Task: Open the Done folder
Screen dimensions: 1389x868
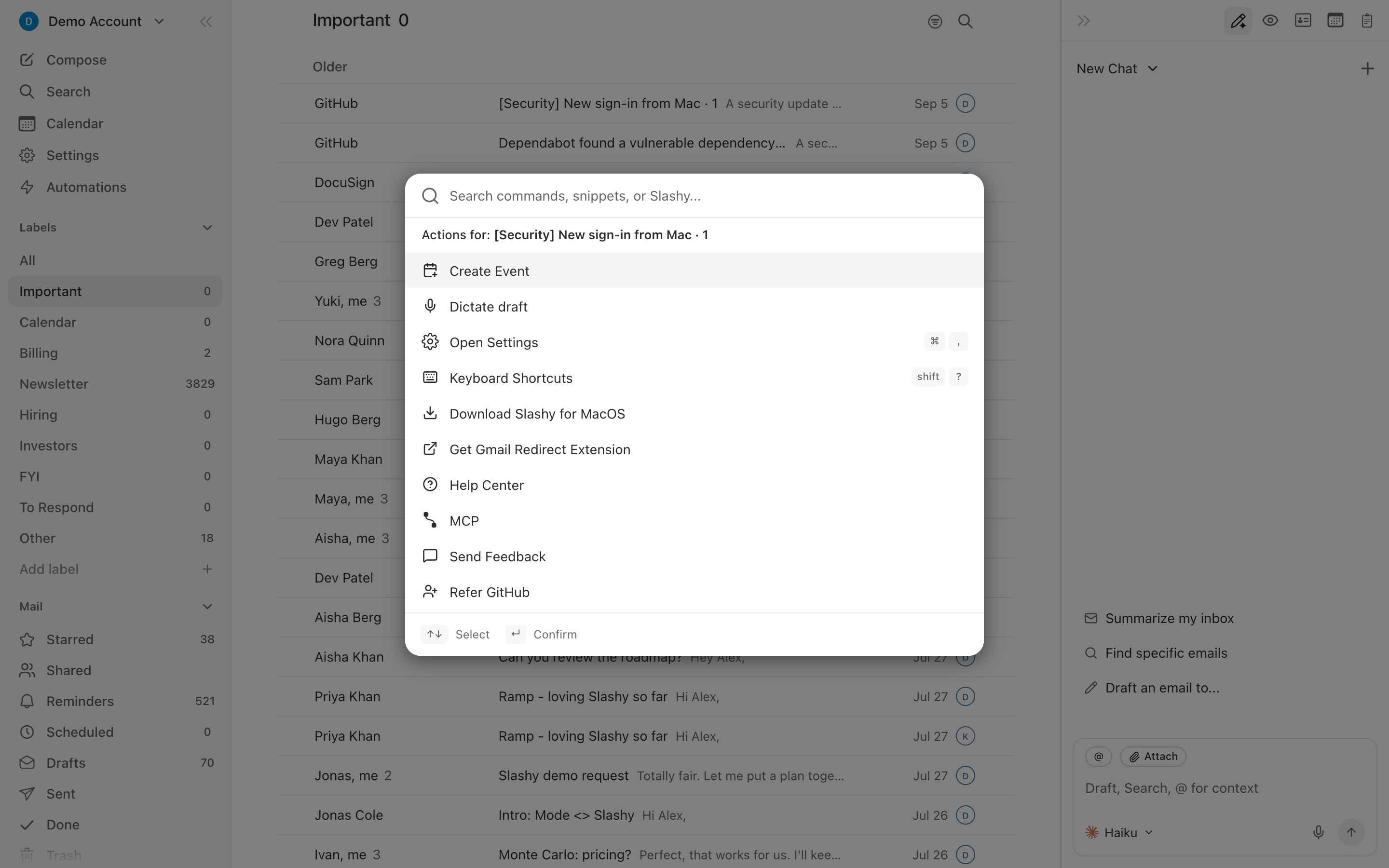Action: [115, 825]
